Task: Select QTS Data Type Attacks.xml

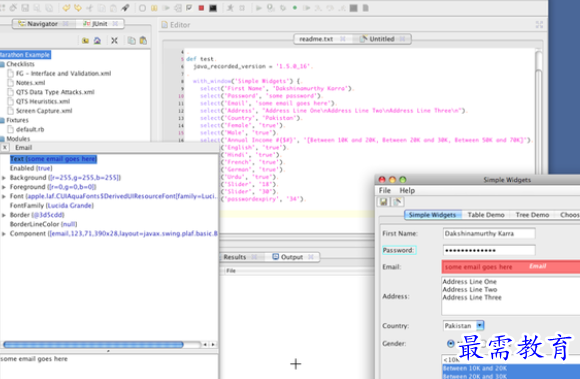Action: (x=55, y=92)
